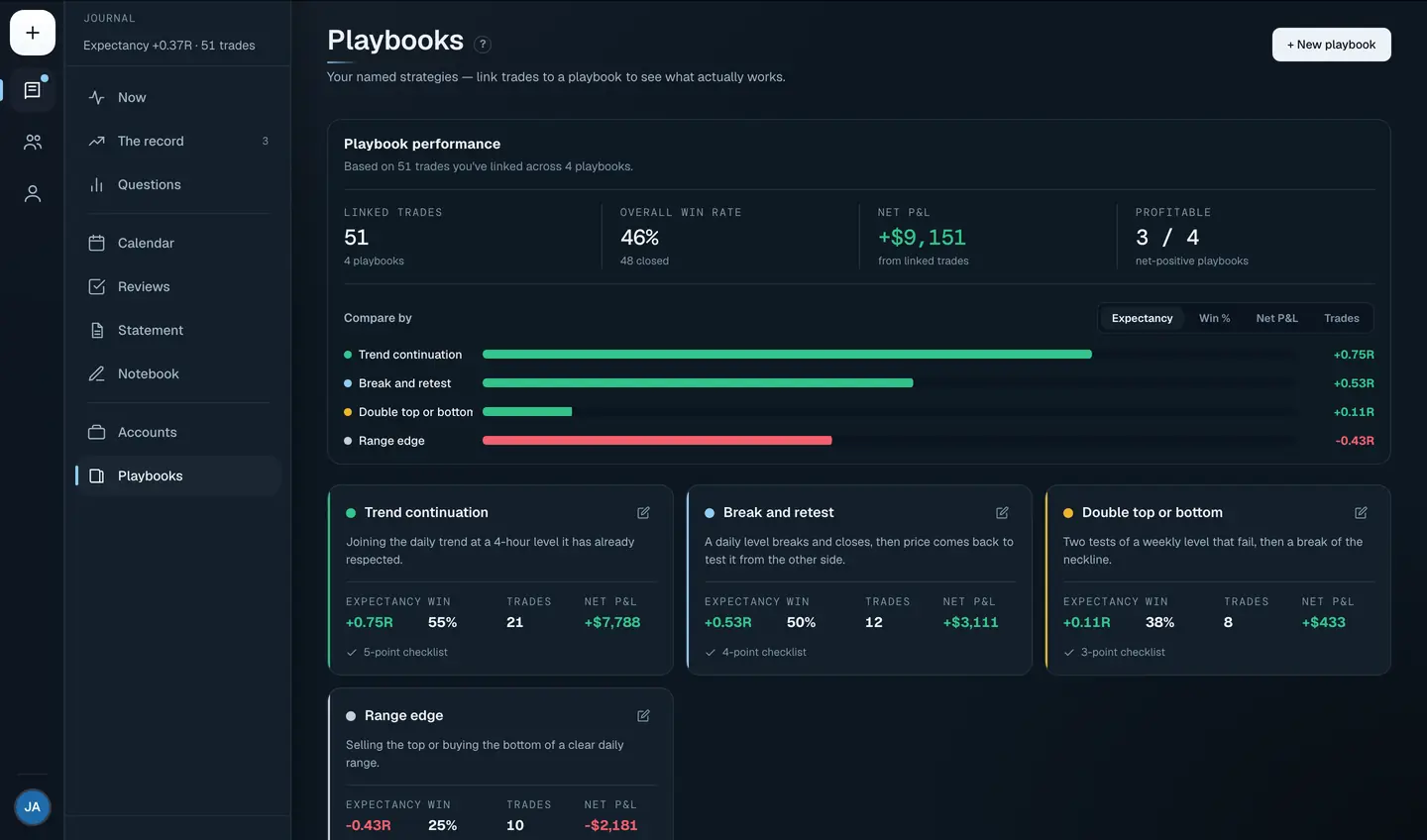Screen dimensions: 1427x840
Task: Click the +$7,788 net P&L value
Action: [x=612, y=622]
